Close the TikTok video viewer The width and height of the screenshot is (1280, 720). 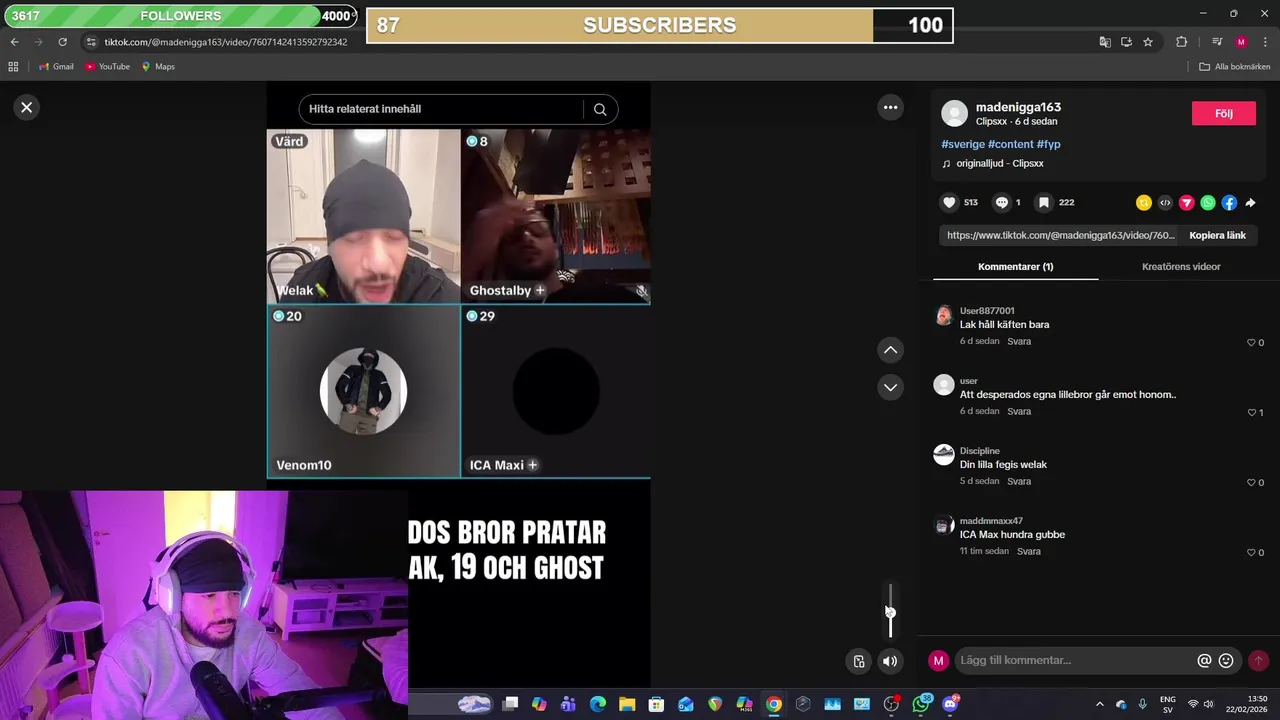pos(27,107)
